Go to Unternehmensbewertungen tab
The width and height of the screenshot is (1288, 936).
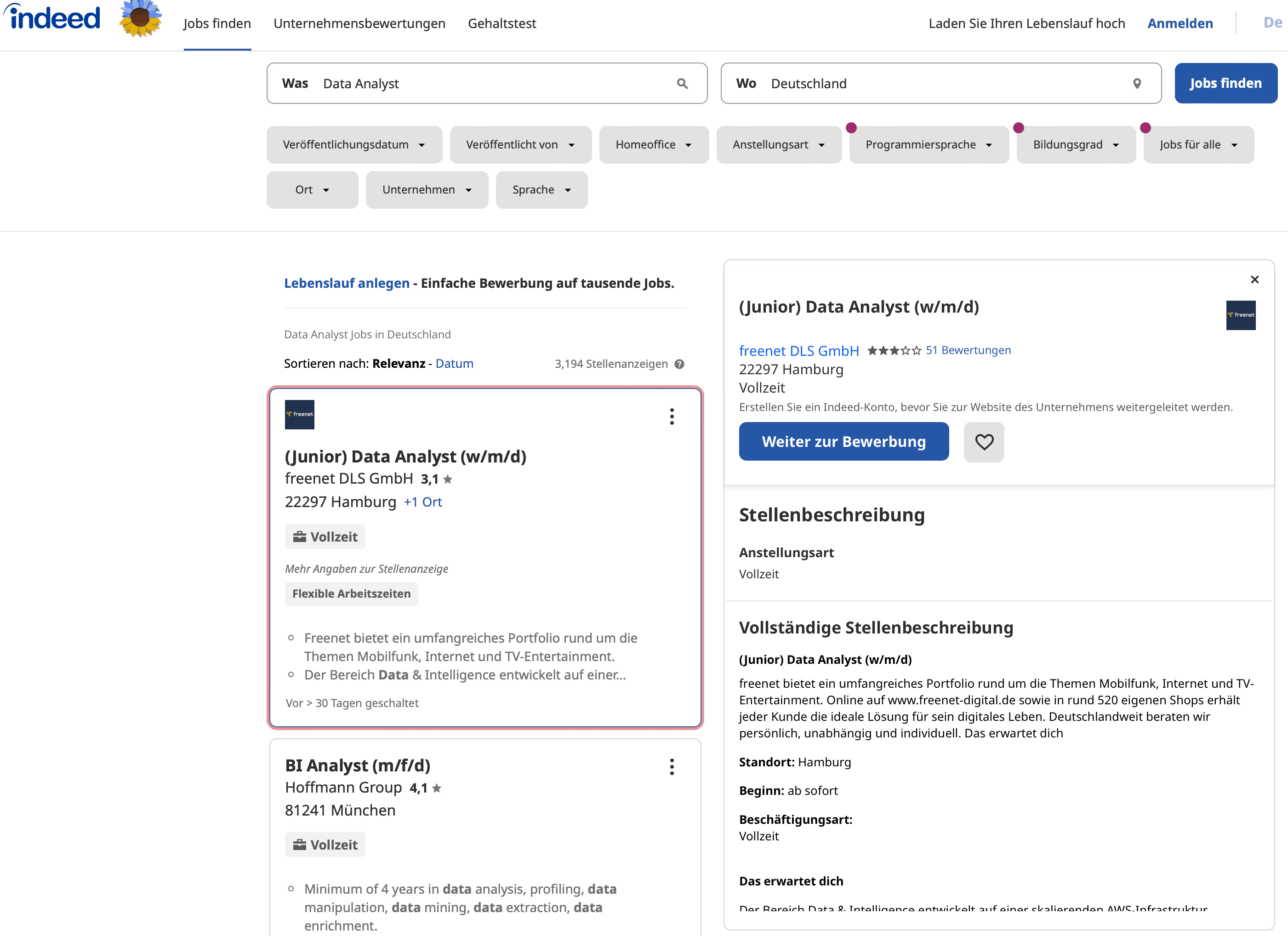tap(359, 23)
